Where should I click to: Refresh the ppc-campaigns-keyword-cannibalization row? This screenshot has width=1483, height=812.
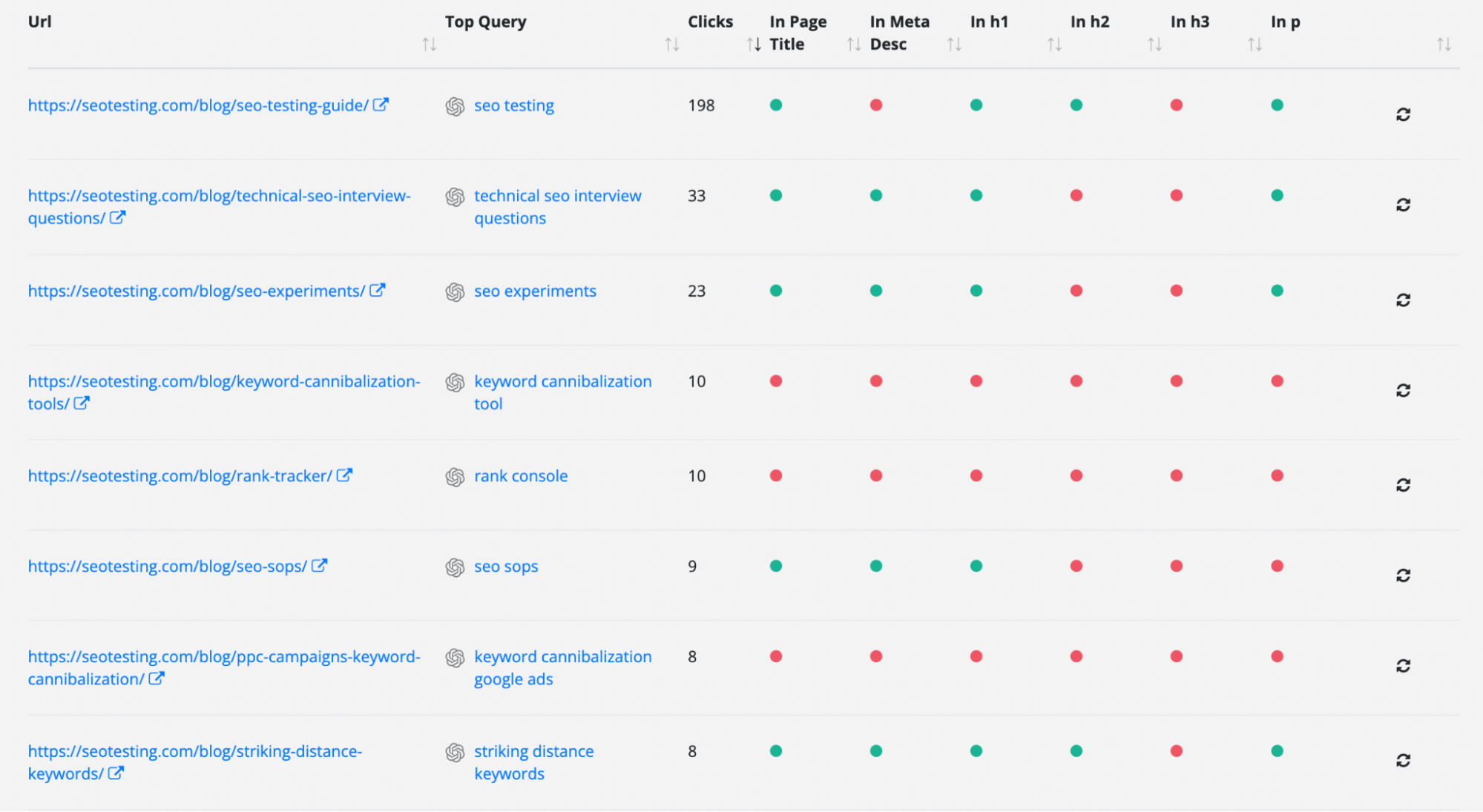tap(1402, 666)
